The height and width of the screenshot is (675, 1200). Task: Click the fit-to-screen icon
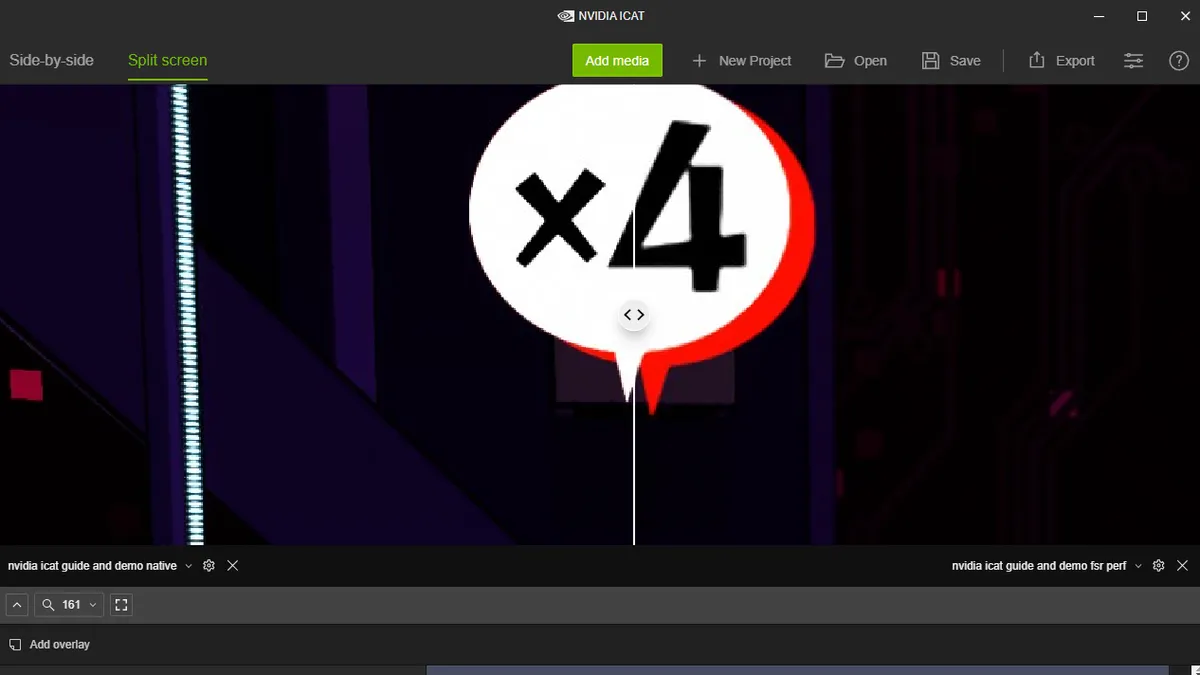point(121,605)
